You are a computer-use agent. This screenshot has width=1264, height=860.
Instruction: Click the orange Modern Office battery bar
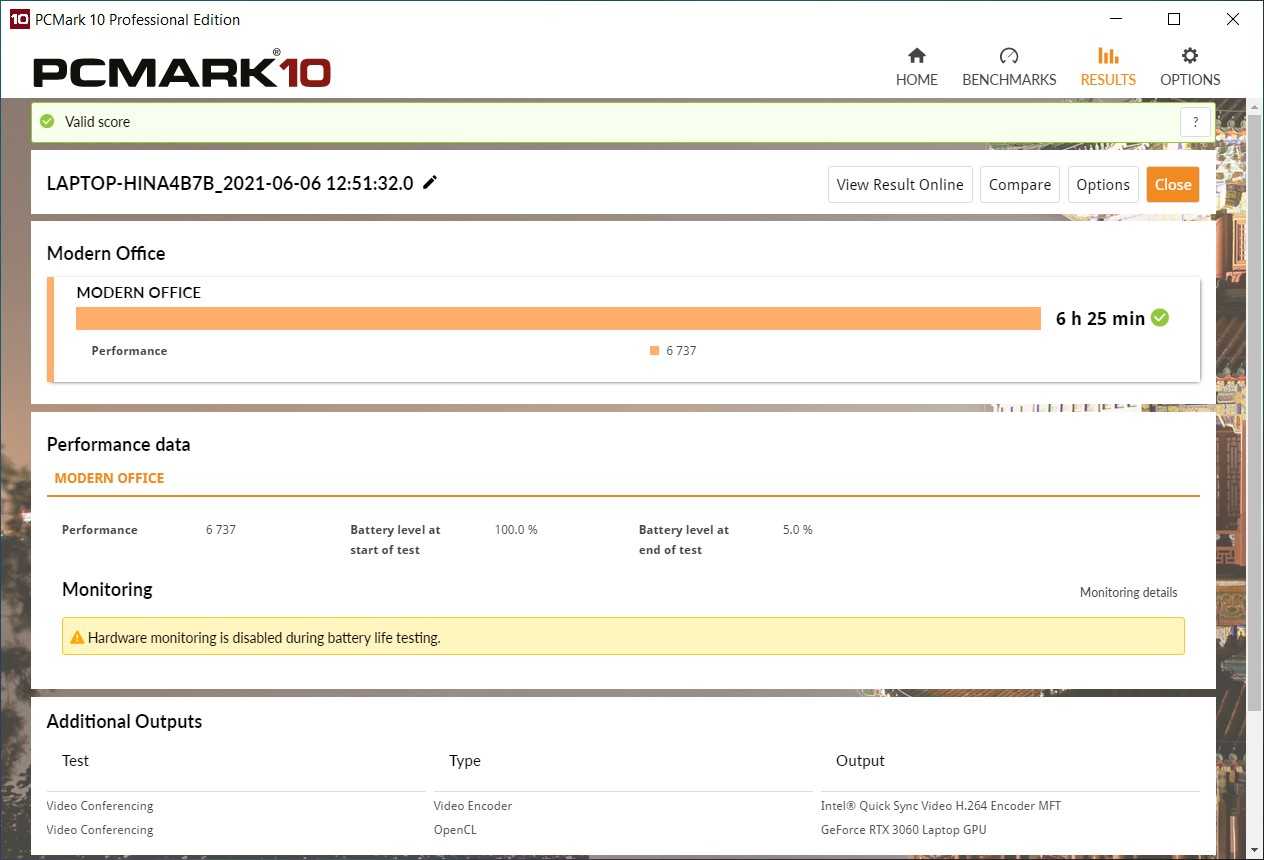tap(558, 318)
